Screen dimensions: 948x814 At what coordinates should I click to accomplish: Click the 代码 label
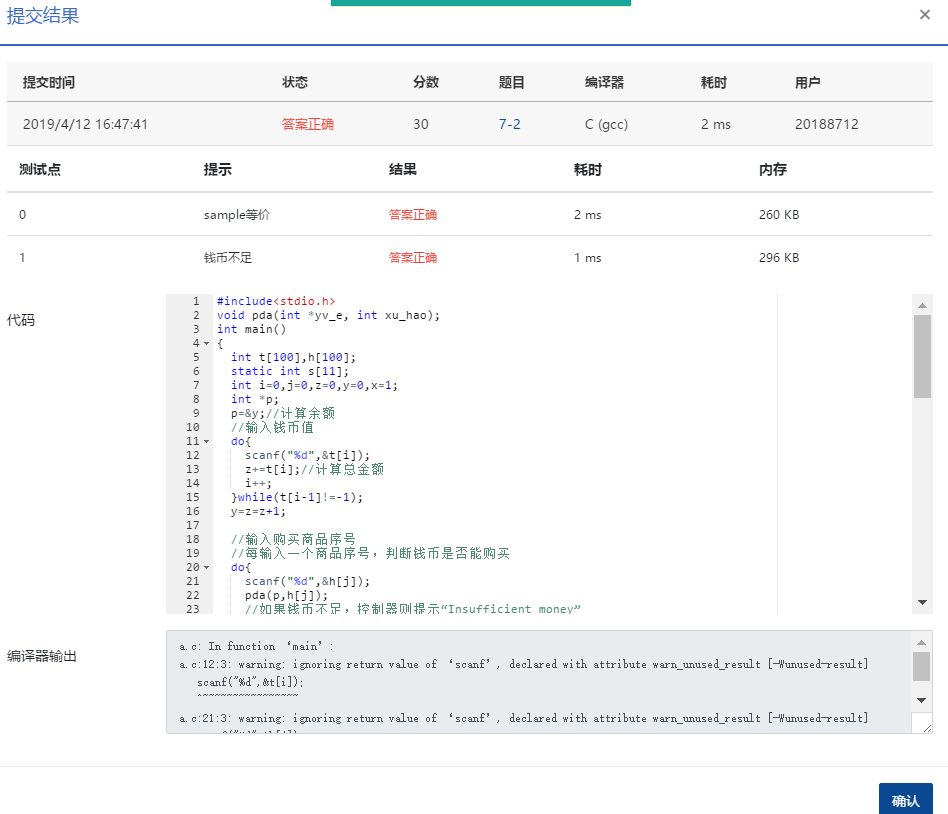[x=21, y=320]
